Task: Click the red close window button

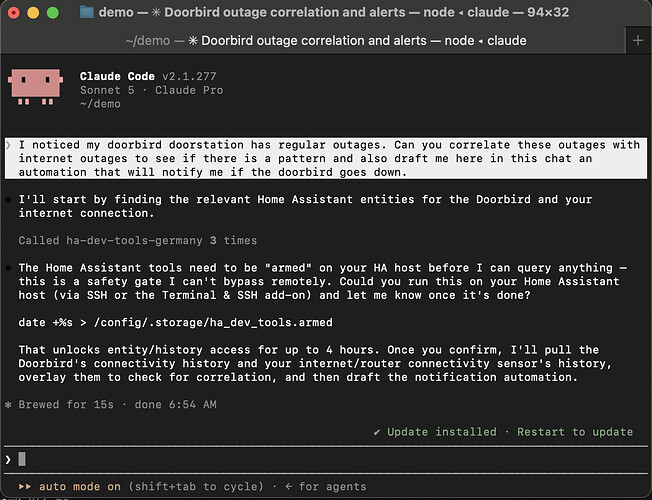Action: [x=14, y=12]
